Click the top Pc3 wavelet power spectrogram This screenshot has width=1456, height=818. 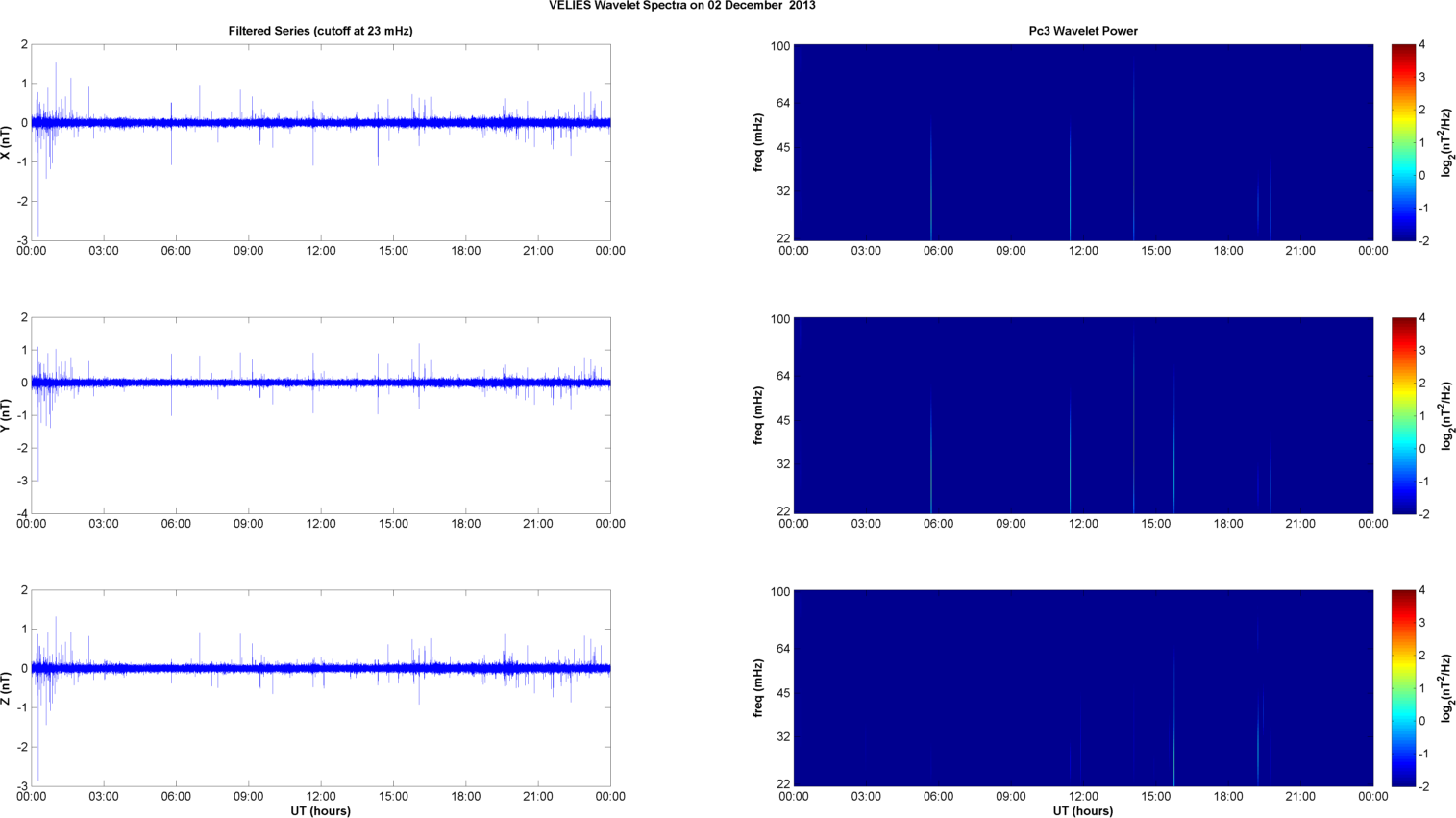point(1083,142)
